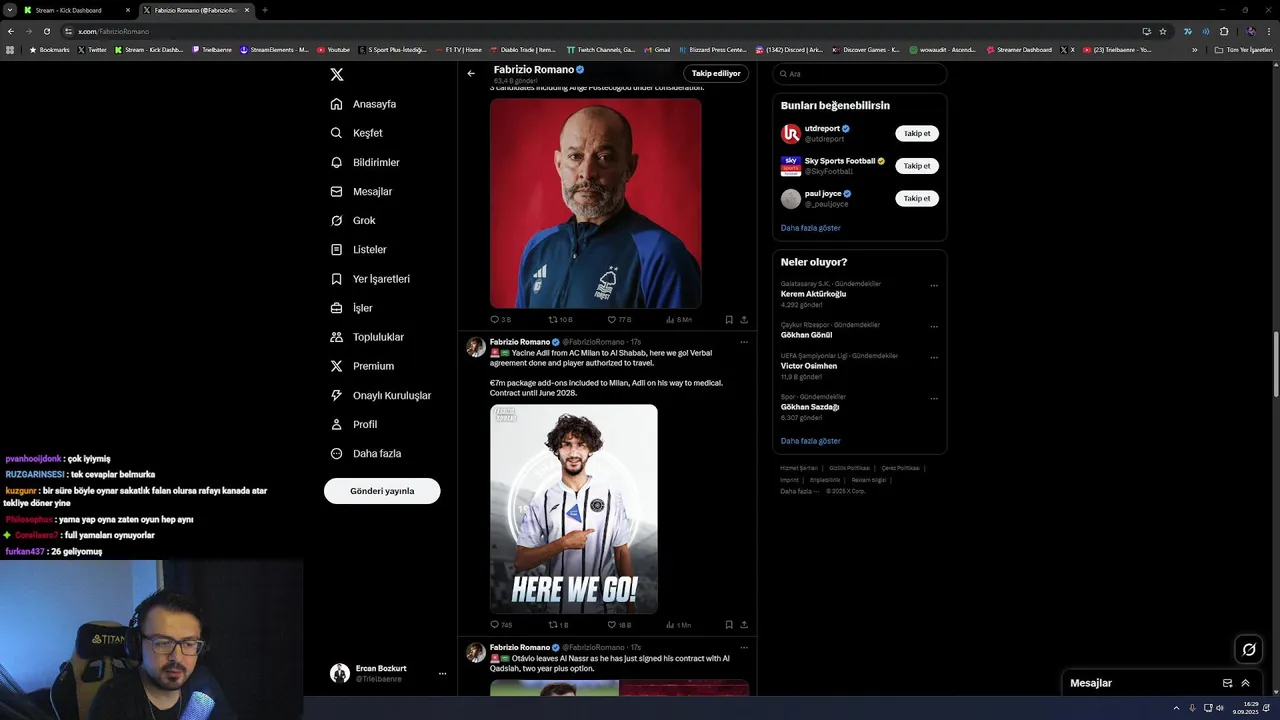1280x720 pixels.
Task: Go back with the profile header arrow
Action: (x=471, y=73)
